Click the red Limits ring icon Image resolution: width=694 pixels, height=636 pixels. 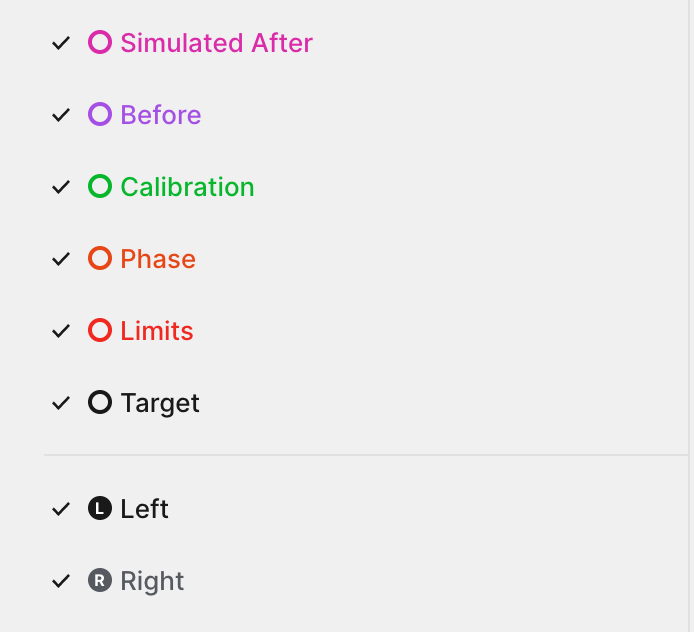tap(100, 330)
